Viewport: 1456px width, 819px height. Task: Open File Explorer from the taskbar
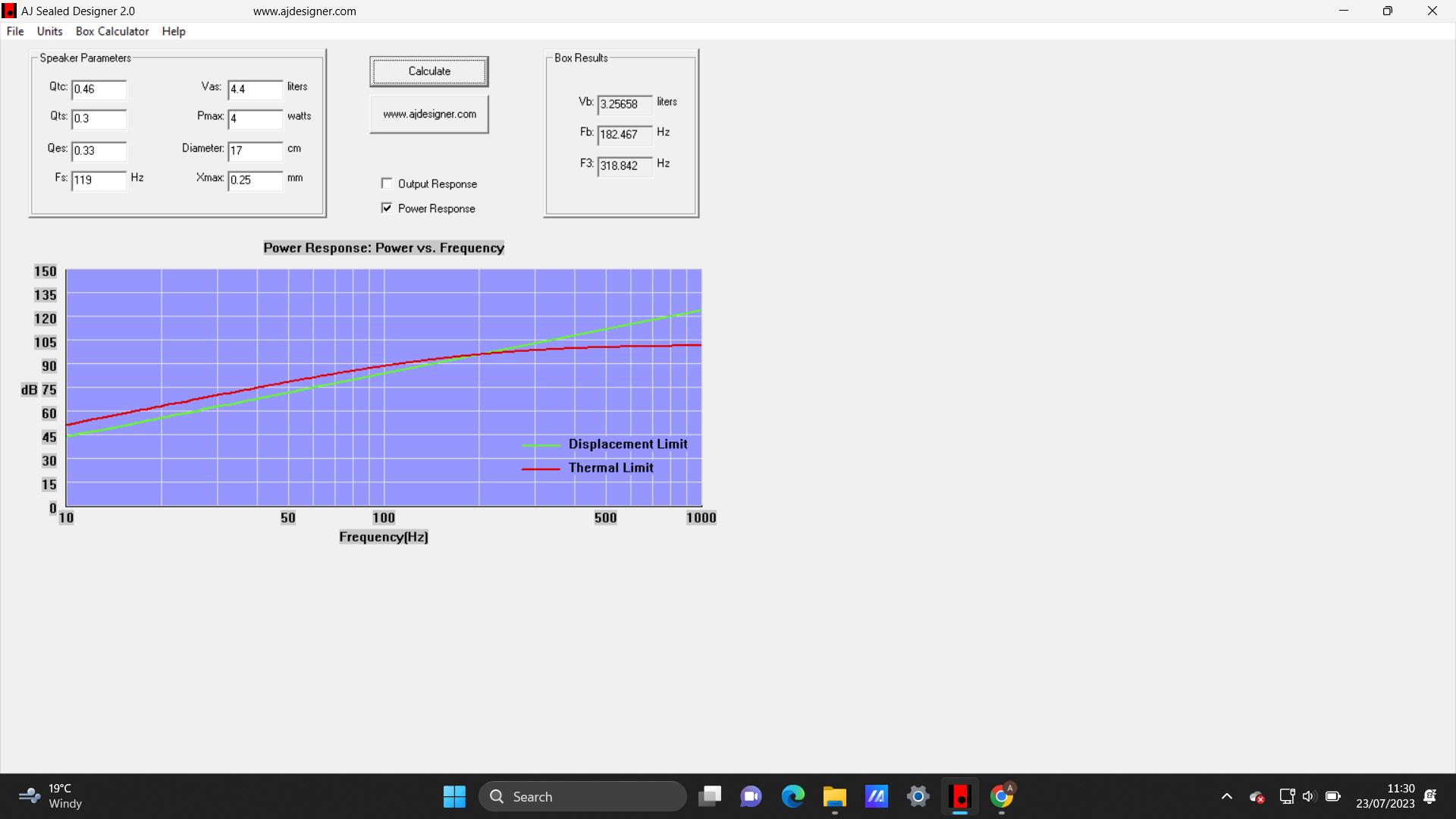(835, 796)
